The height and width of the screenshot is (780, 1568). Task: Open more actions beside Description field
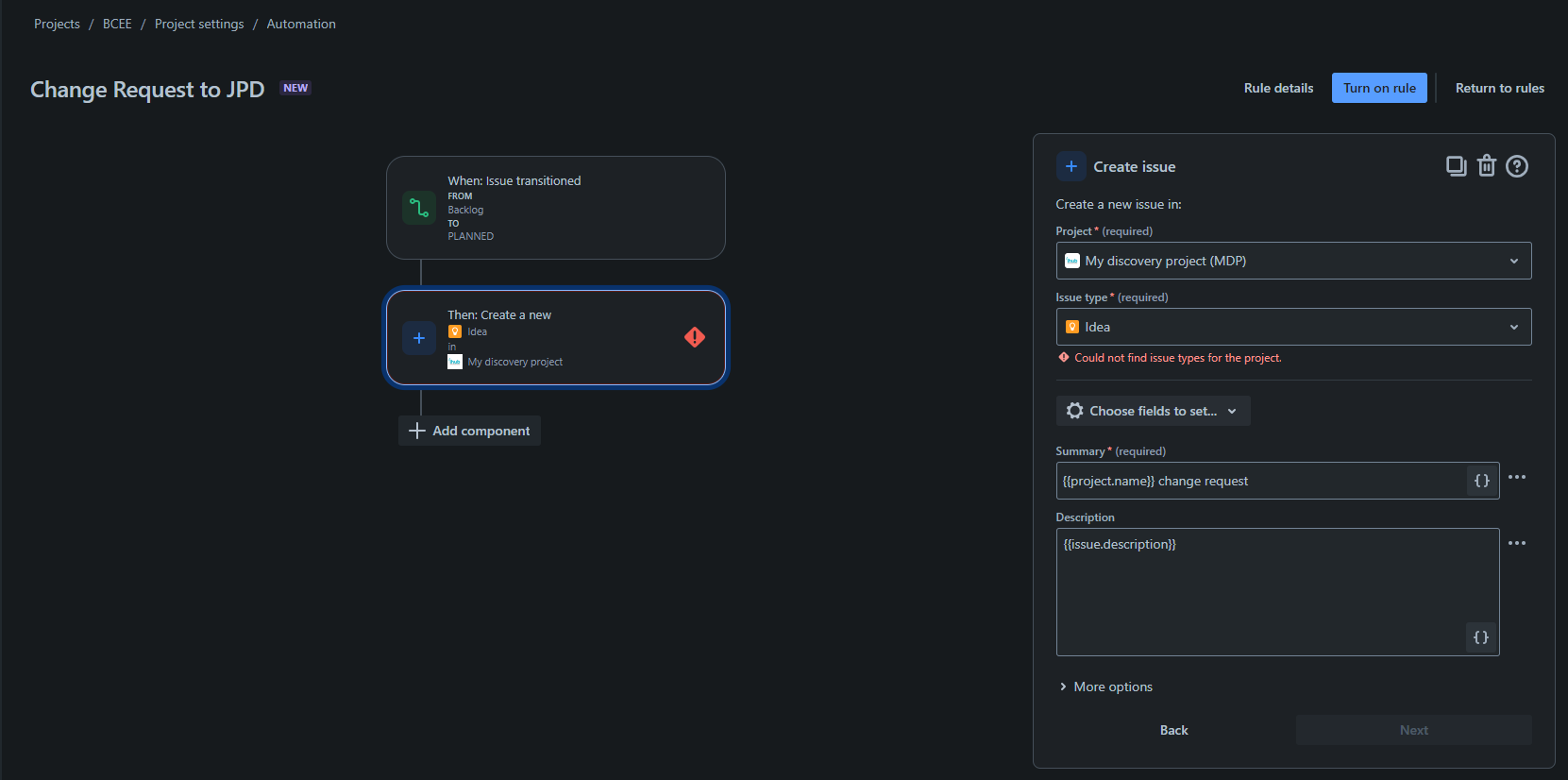point(1517,543)
